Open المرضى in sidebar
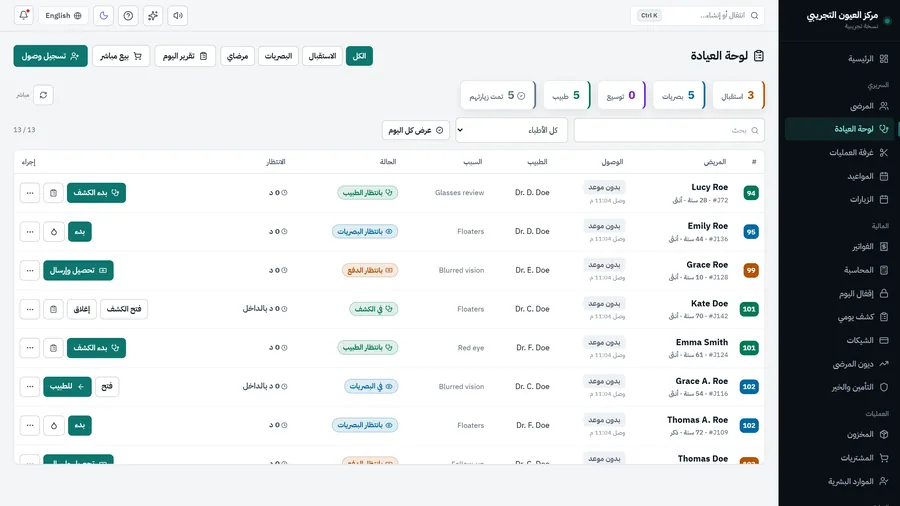The height and width of the screenshot is (506, 900). [840, 106]
